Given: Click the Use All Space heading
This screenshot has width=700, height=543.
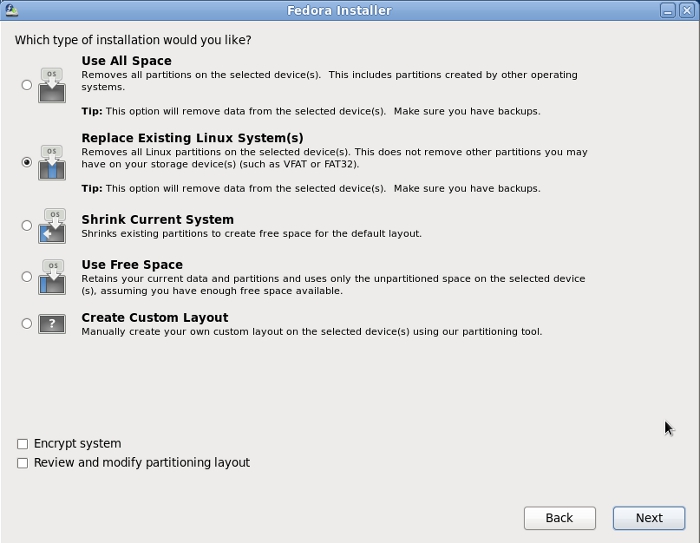Looking at the screenshot, I should pyautogui.click(x=126, y=61).
